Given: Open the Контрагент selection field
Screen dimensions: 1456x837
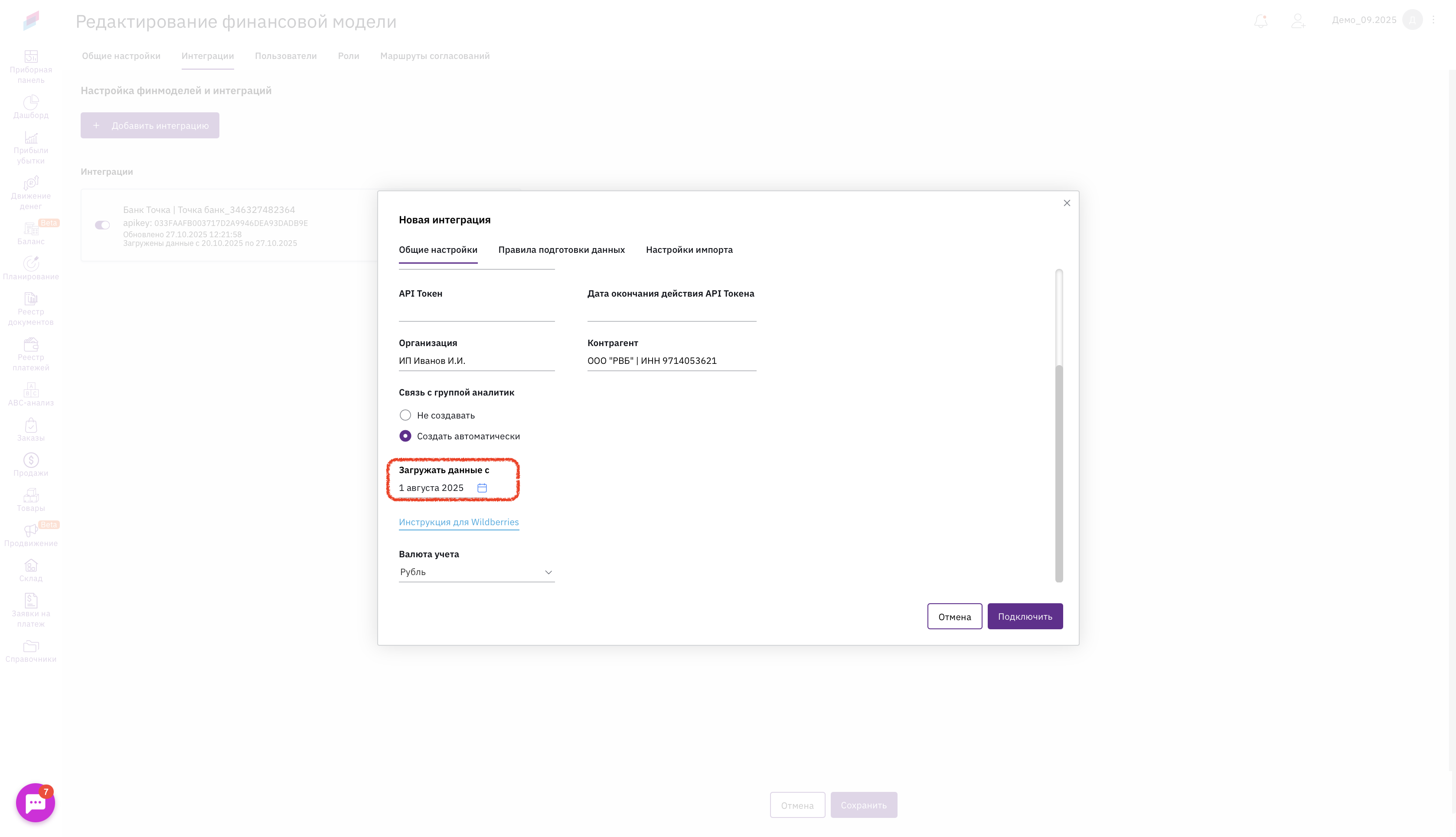Looking at the screenshot, I should (x=671, y=360).
